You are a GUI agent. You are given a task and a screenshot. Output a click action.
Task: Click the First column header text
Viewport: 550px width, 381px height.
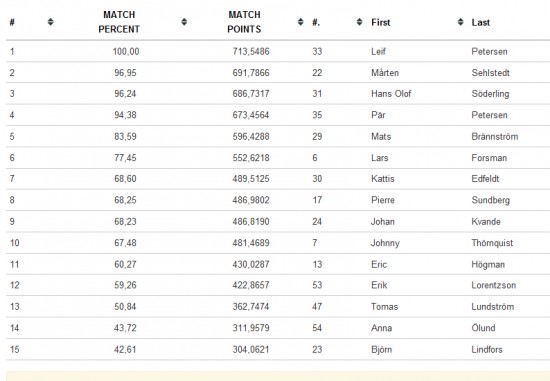[x=381, y=22]
